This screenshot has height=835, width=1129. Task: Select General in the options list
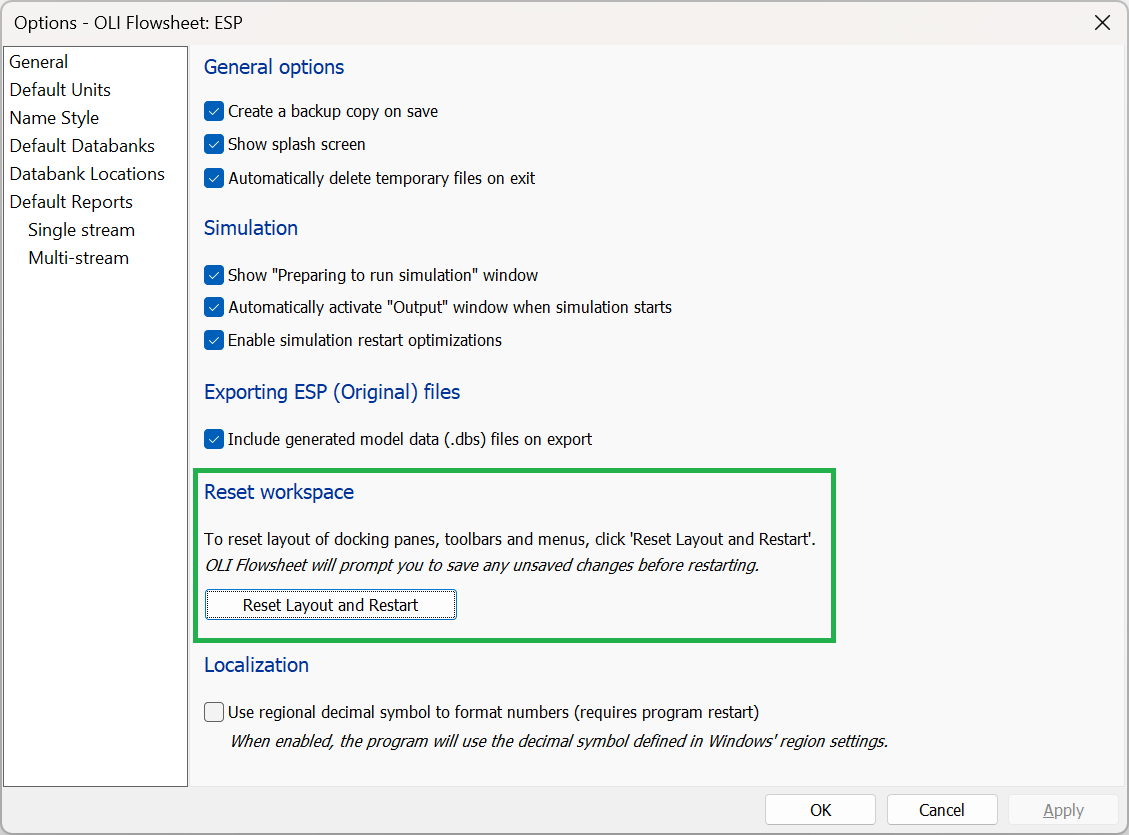pos(39,62)
